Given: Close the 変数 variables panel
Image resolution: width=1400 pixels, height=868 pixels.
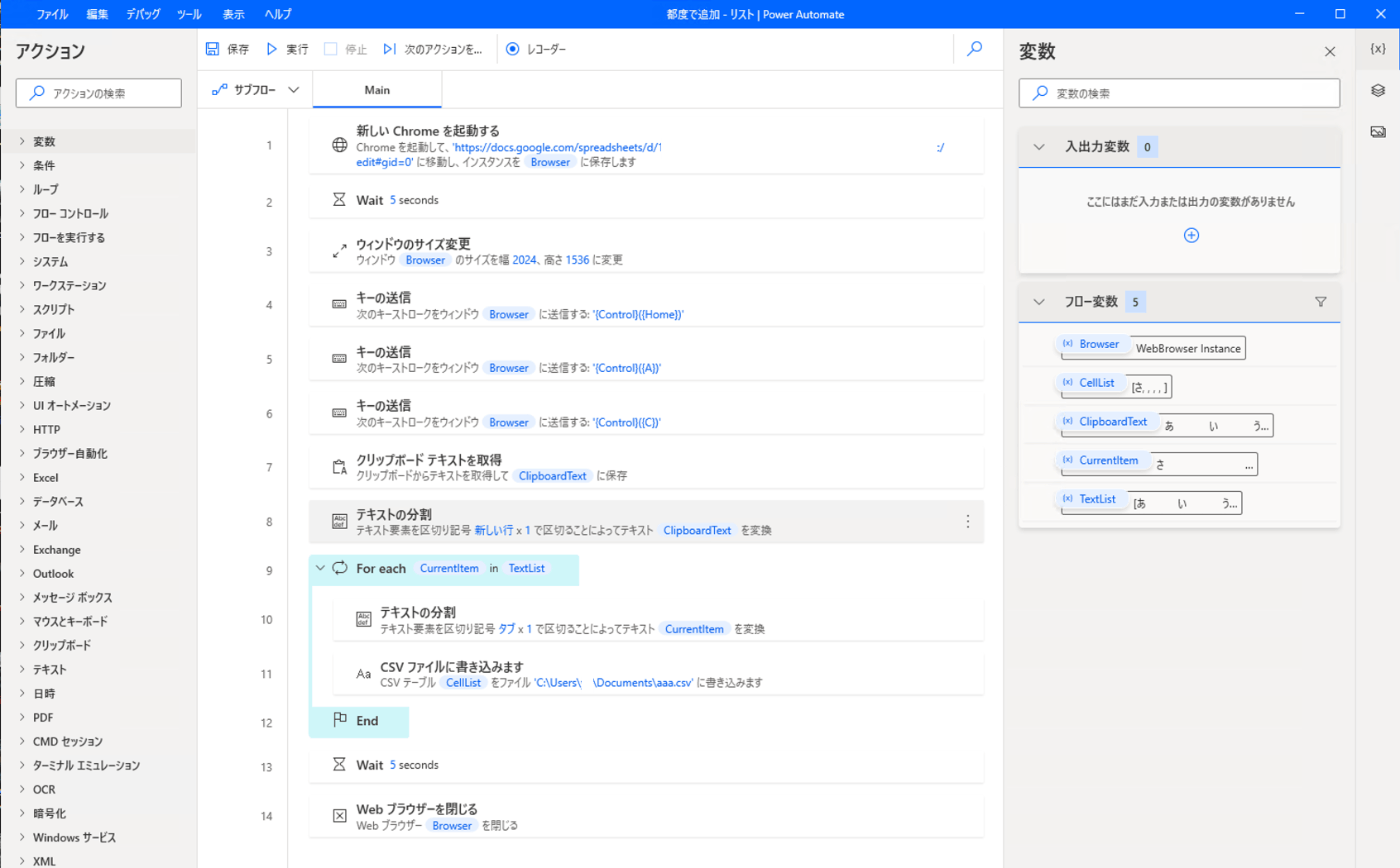Looking at the screenshot, I should coord(1330,52).
